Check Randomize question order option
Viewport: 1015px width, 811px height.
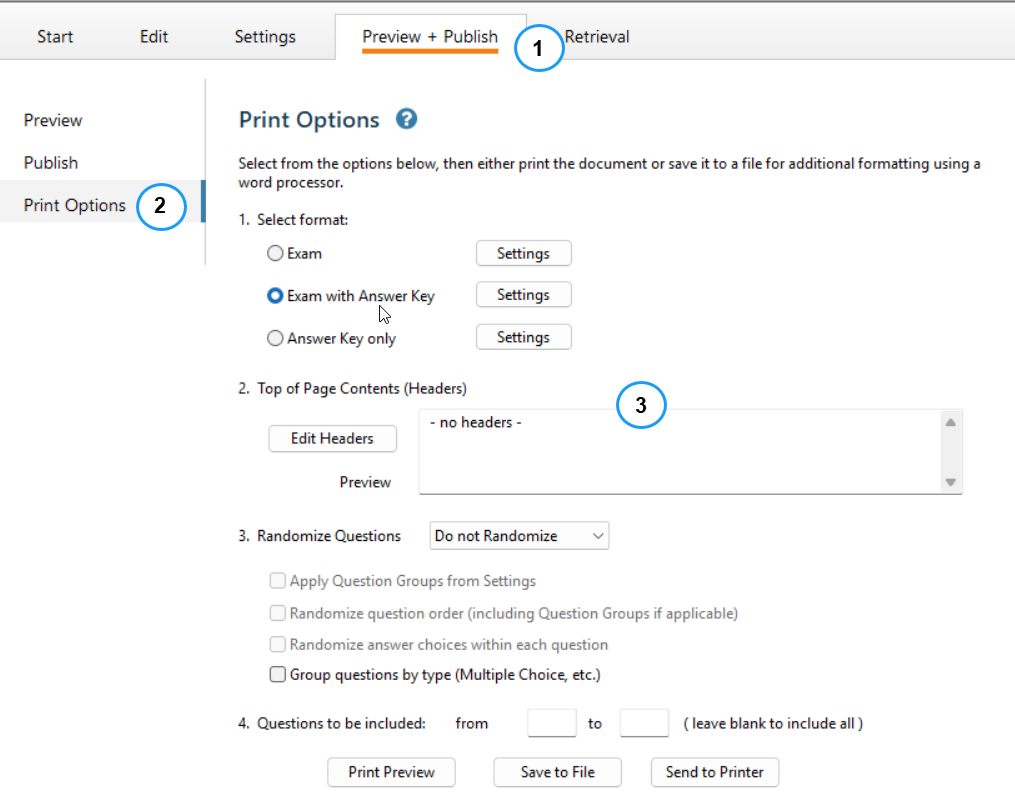click(x=277, y=612)
